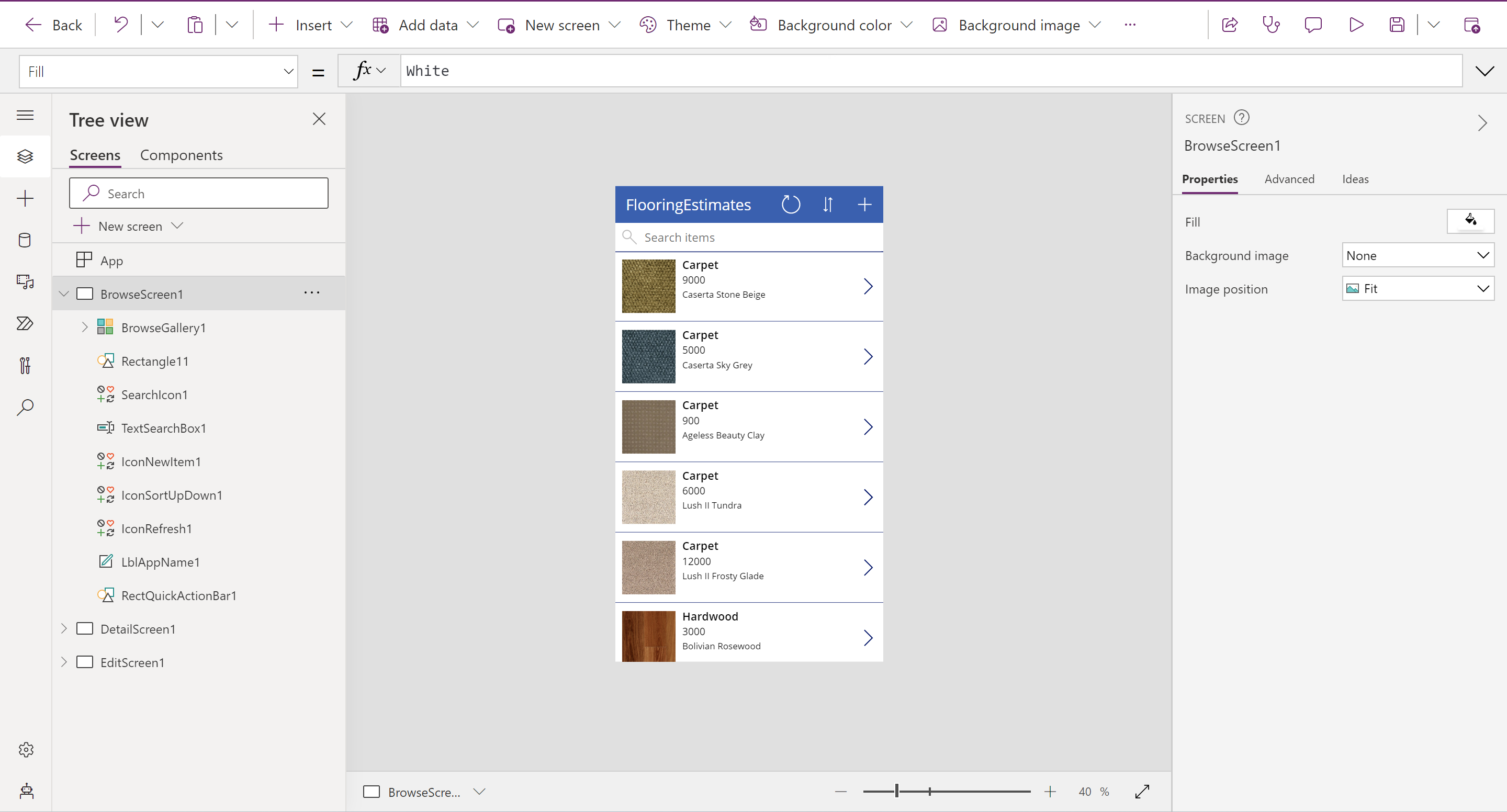This screenshot has width=1507, height=812.
Task: Open the Fill color picker swatch
Action: pyautogui.click(x=1470, y=221)
